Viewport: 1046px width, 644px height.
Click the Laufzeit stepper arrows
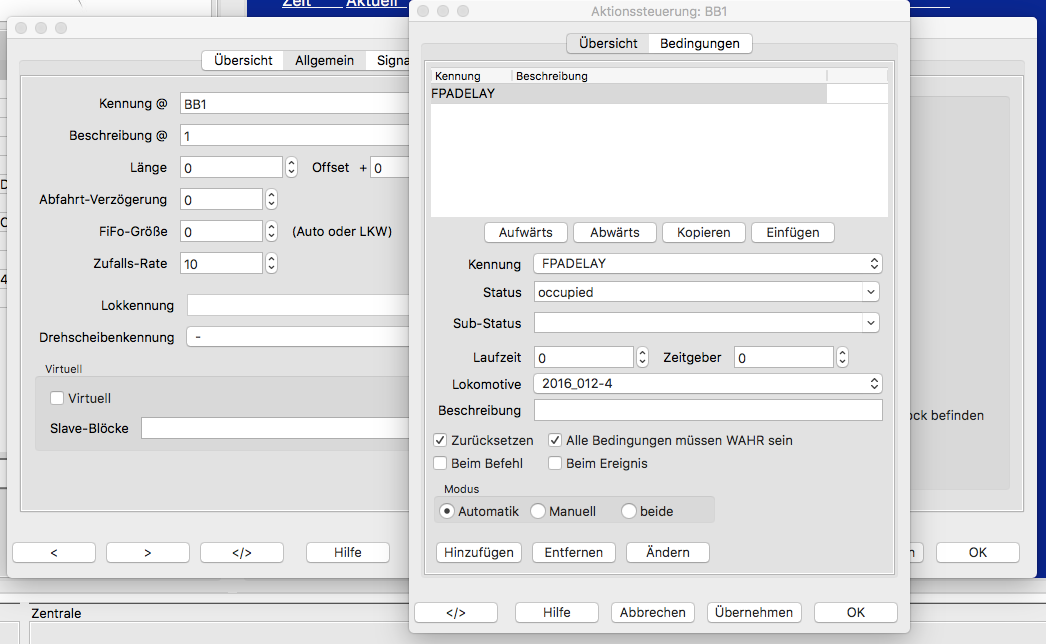coord(642,357)
